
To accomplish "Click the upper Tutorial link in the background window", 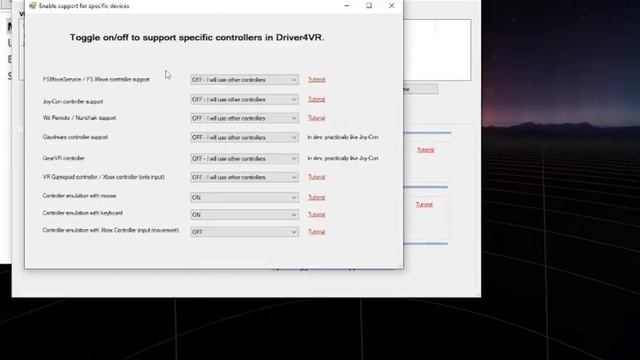I will [426, 150].
